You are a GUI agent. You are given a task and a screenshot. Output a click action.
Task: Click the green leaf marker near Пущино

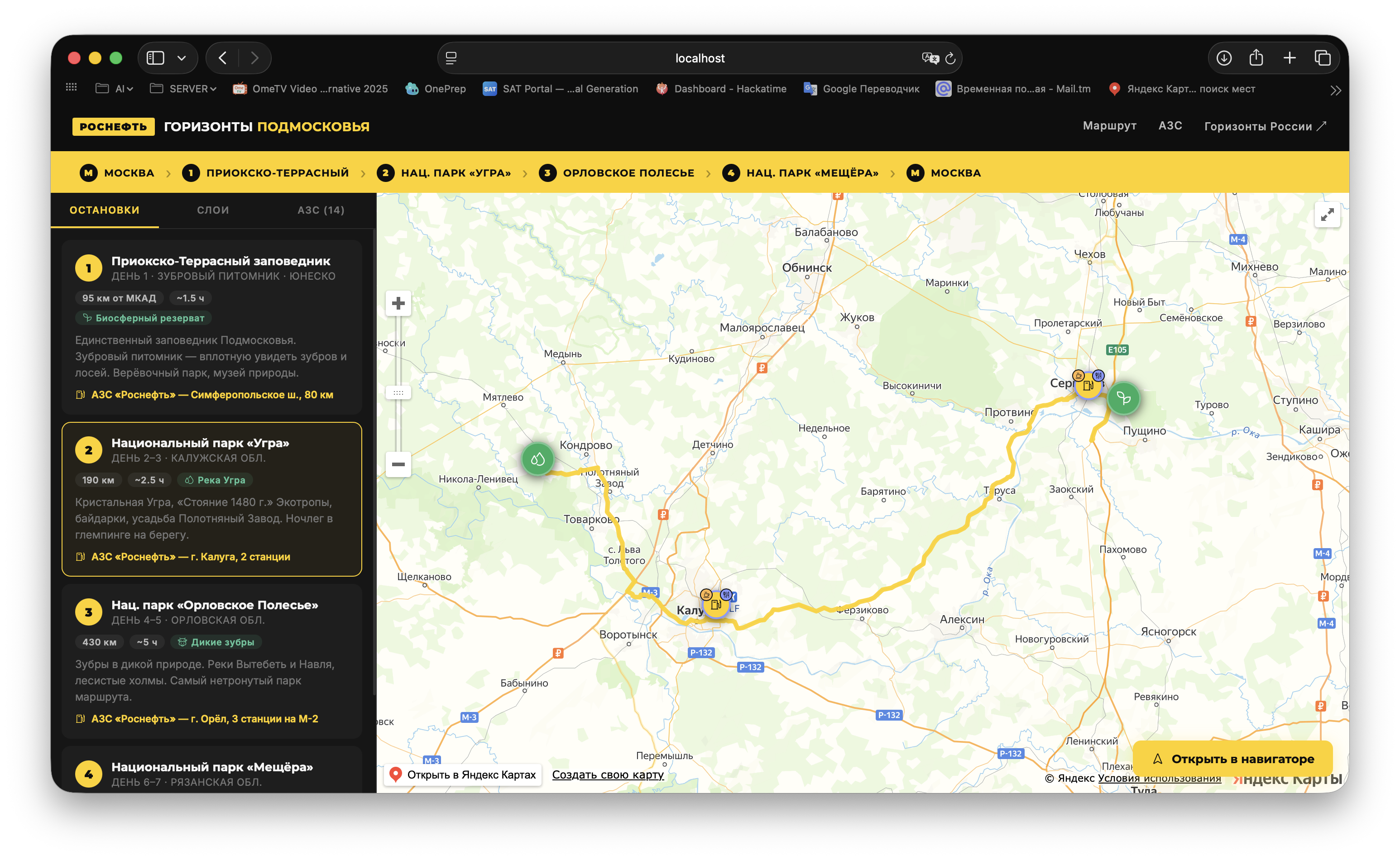(x=1123, y=398)
